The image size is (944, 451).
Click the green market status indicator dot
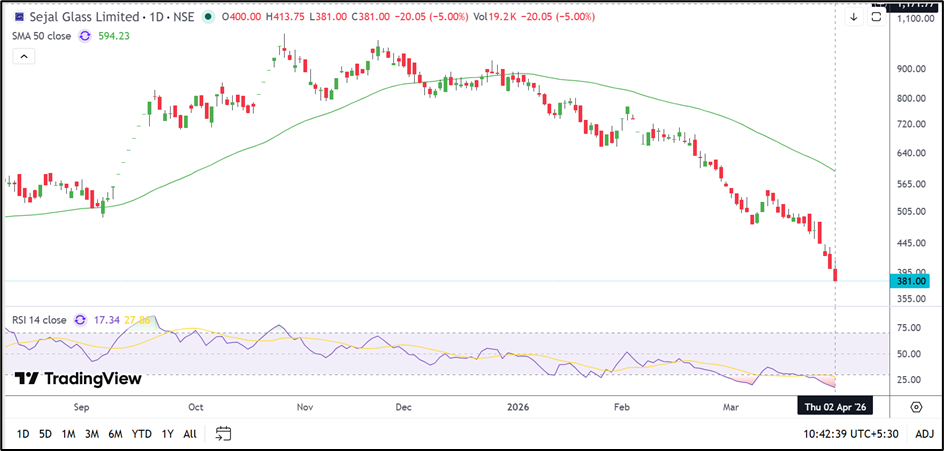pos(207,17)
